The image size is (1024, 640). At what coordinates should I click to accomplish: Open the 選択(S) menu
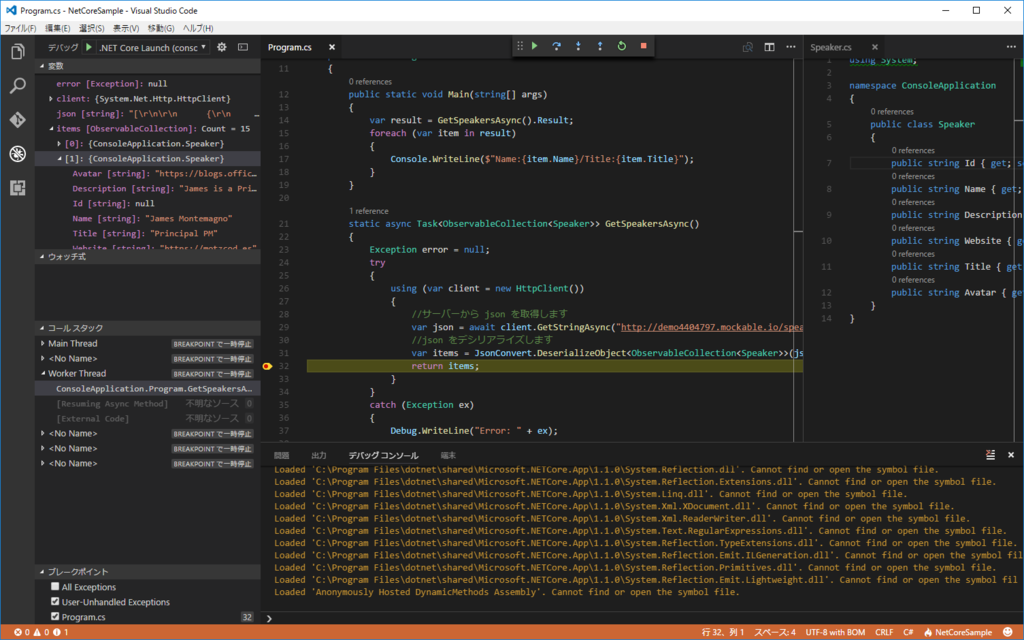point(91,28)
